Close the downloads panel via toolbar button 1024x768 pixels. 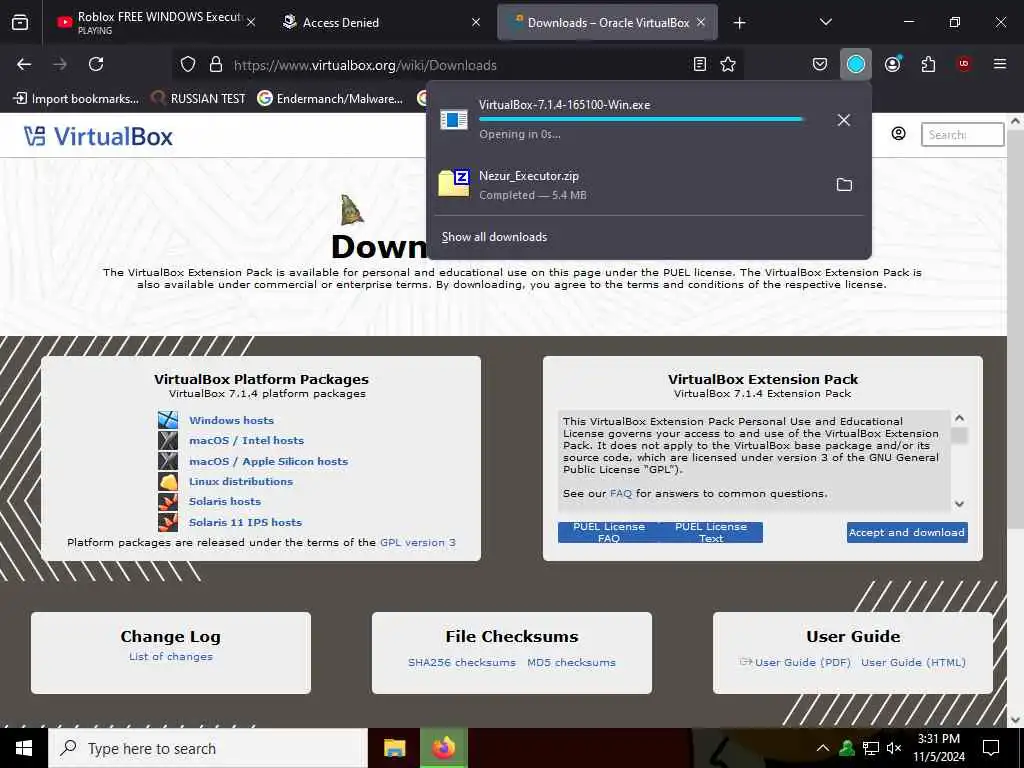coord(856,64)
